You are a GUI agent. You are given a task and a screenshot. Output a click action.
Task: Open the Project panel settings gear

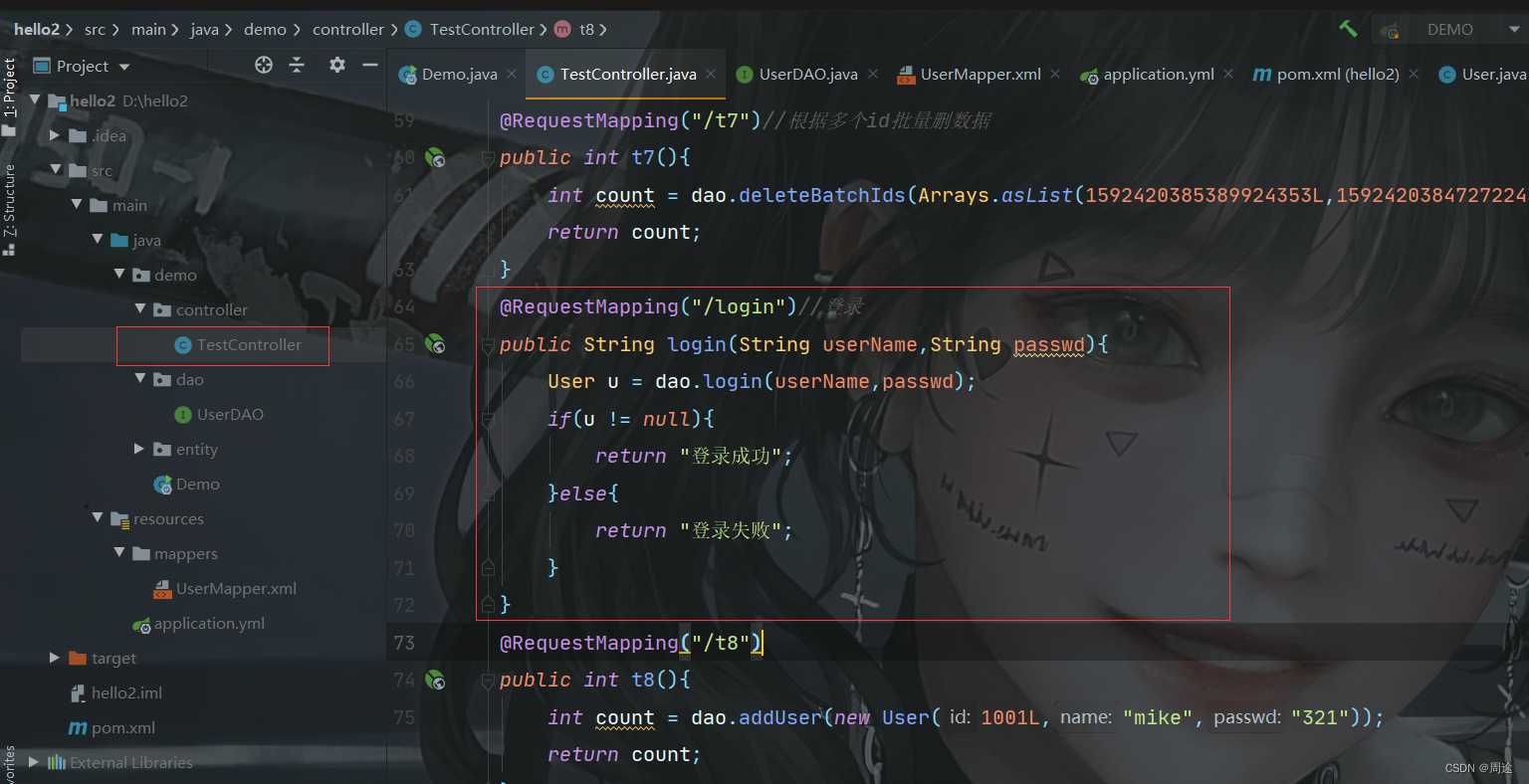[x=337, y=65]
